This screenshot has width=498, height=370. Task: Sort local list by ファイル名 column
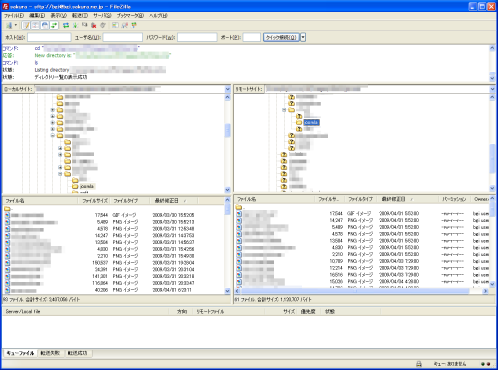pyautogui.click(x=40, y=201)
